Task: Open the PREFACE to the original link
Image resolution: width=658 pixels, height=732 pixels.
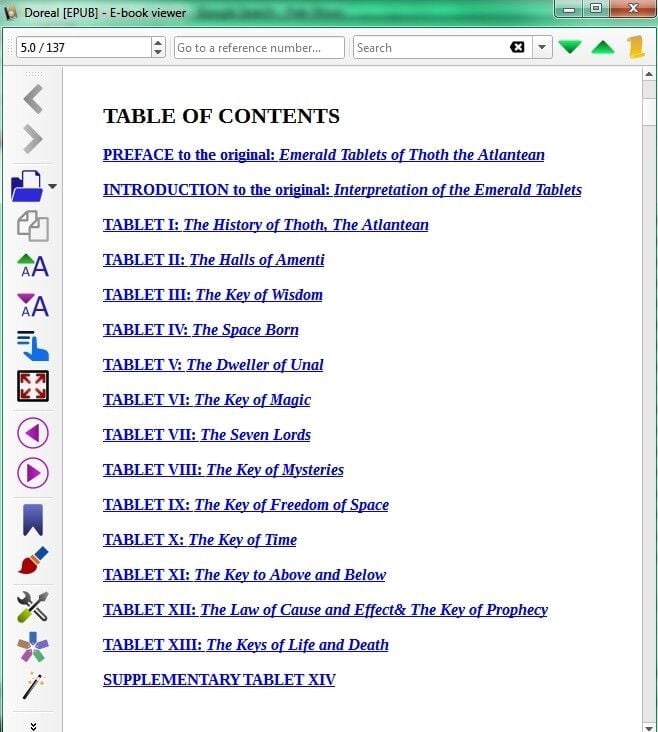Action: pyautogui.click(x=324, y=155)
